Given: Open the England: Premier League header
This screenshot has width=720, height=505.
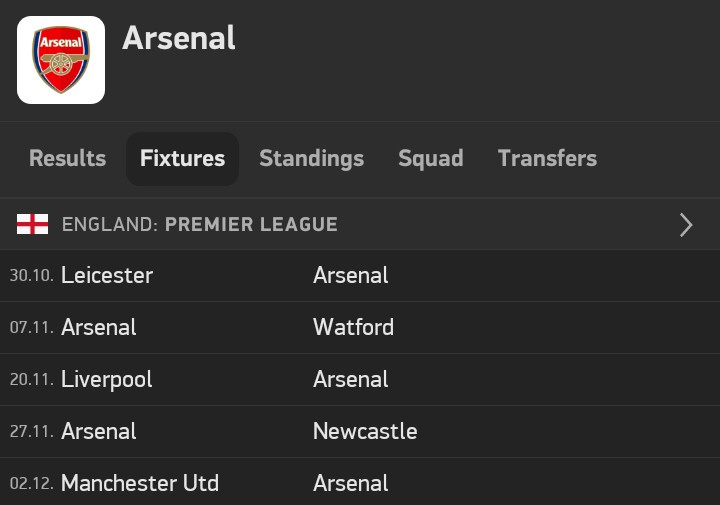Looking at the screenshot, I should point(200,224).
